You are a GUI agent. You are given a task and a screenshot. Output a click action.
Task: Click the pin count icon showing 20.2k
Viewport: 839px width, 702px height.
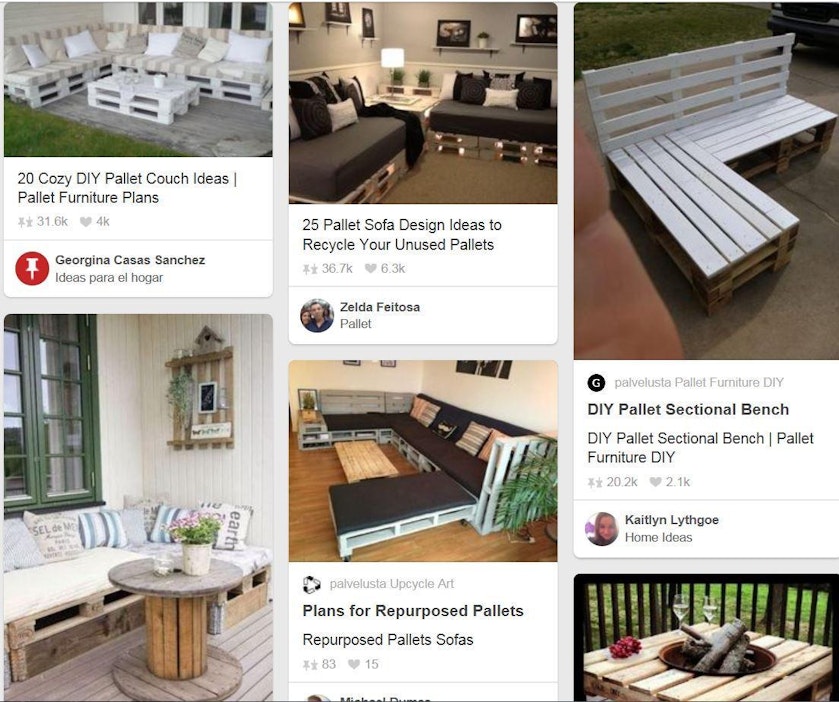(x=595, y=483)
